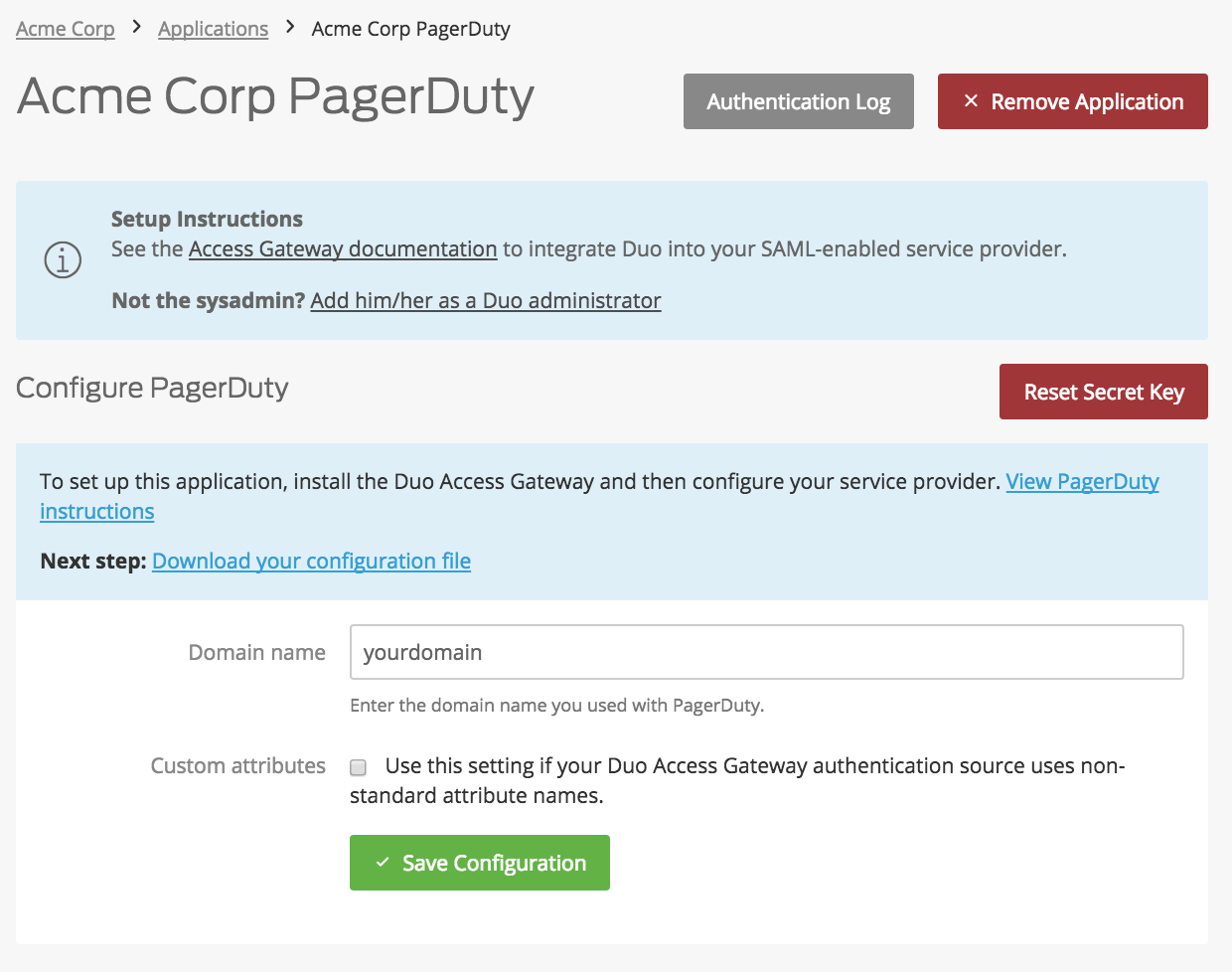View PagerDuty instructions

point(1082,481)
